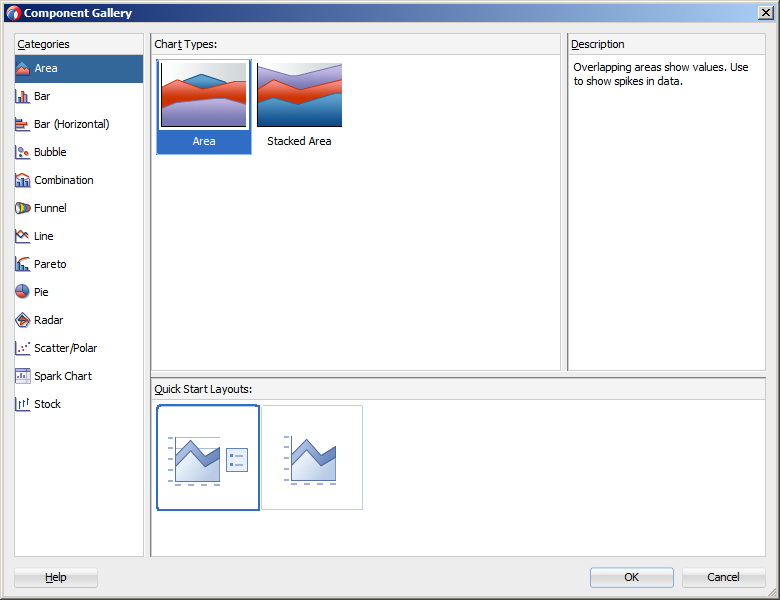This screenshot has width=780, height=600.
Task: Select the Area category icon
Action: tap(23, 69)
